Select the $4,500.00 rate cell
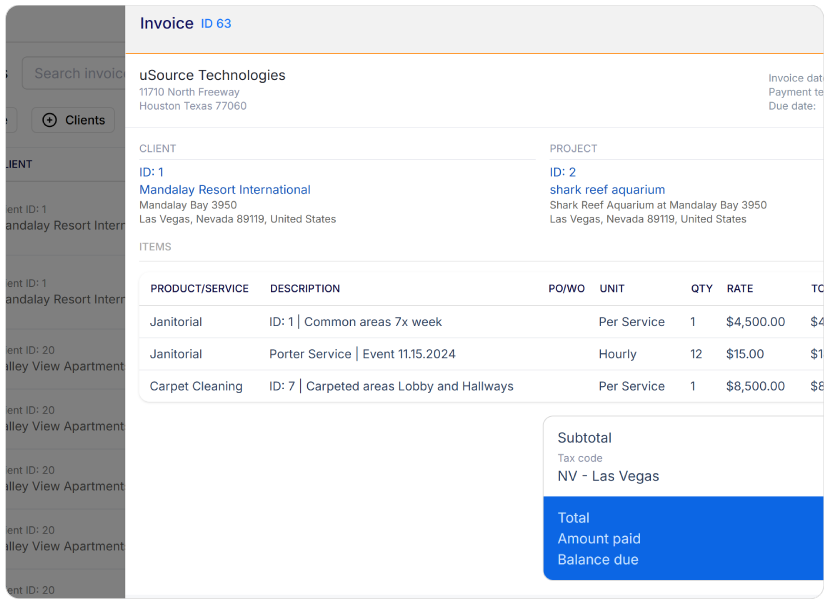 (755, 322)
